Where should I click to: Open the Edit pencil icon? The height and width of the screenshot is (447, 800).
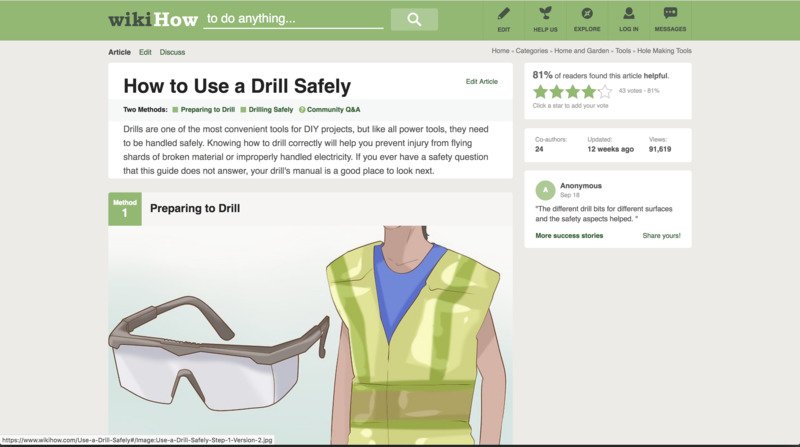(504, 14)
